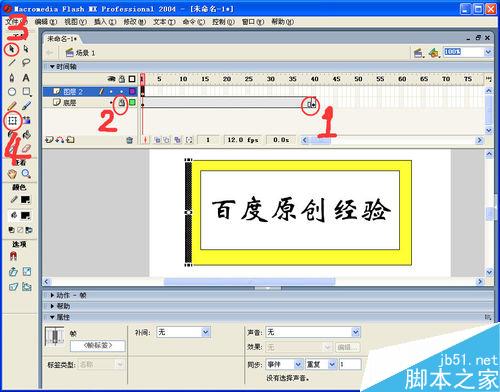Select the Hand tool
This screenshot has width=500, height=392.
pos(12,174)
